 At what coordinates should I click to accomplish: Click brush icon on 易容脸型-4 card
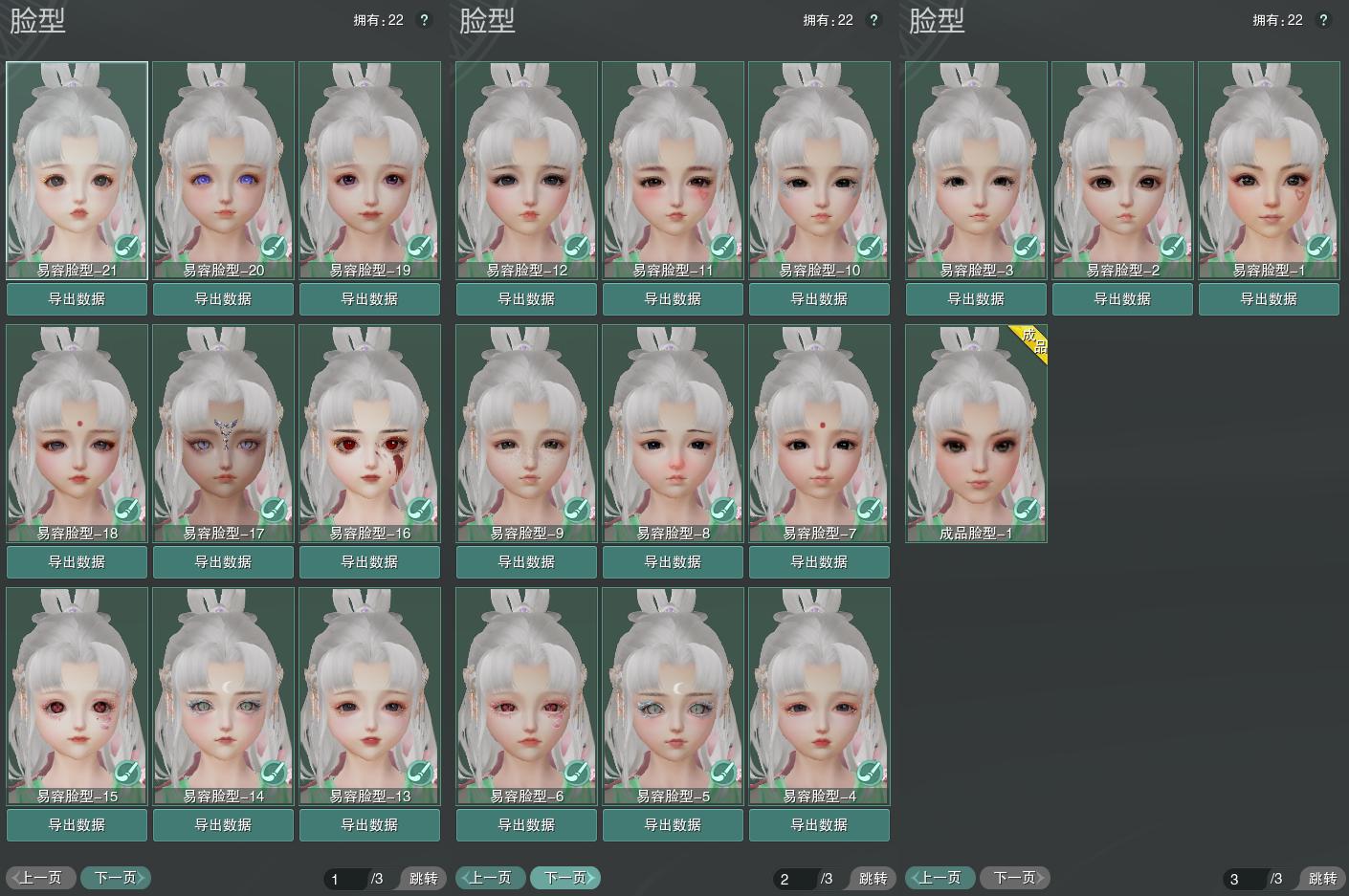(x=869, y=773)
